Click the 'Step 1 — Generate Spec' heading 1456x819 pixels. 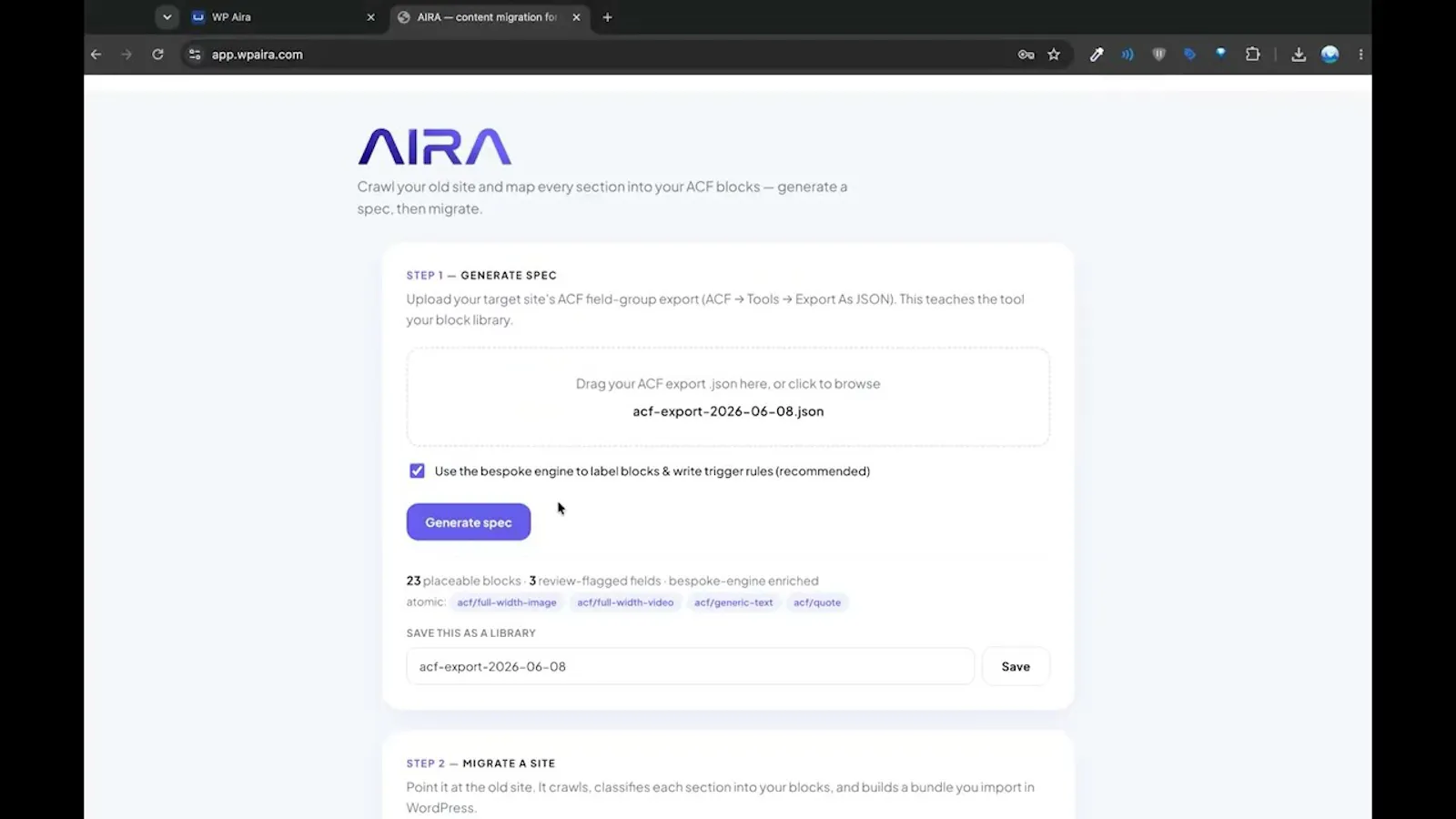(481, 275)
